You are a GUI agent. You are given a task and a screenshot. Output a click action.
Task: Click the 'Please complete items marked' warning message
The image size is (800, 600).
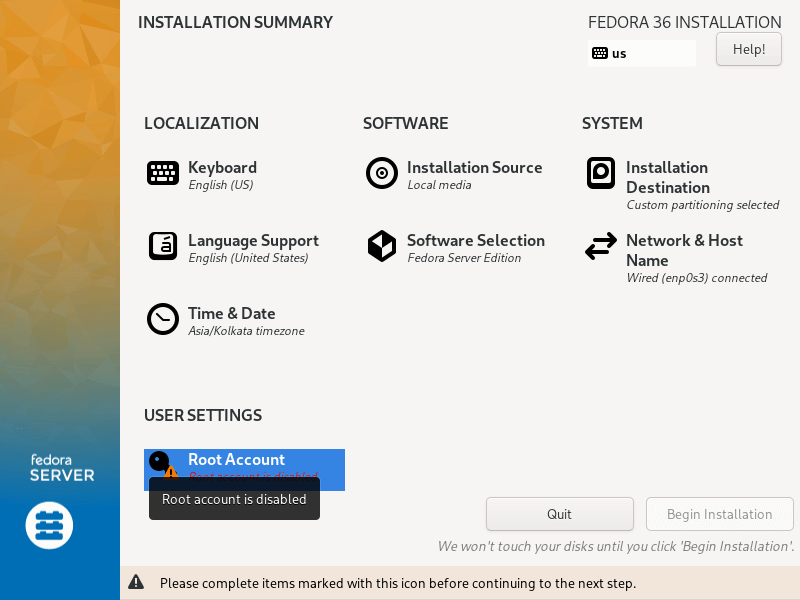click(x=398, y=583)
